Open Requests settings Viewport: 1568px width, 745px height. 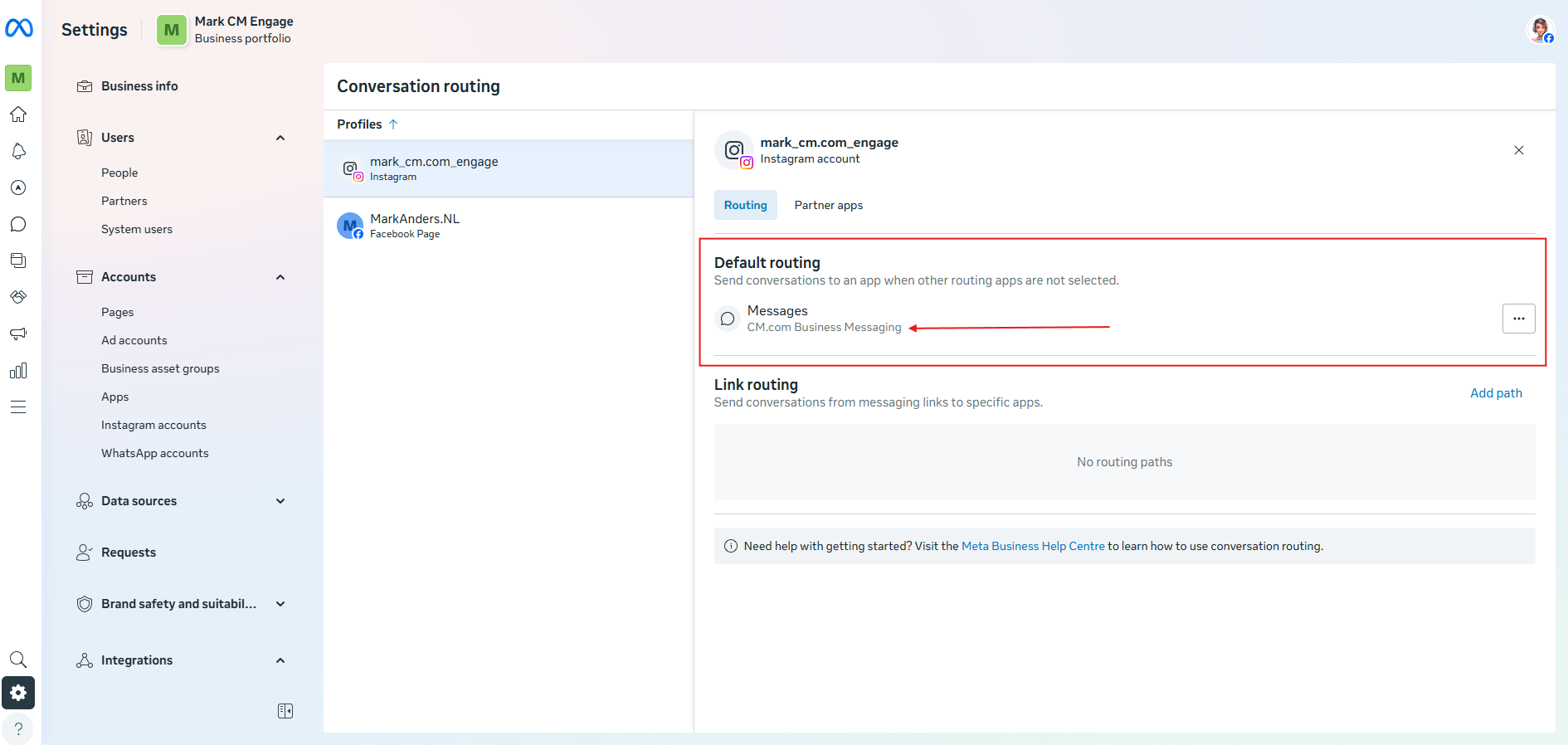coord(129,553)
